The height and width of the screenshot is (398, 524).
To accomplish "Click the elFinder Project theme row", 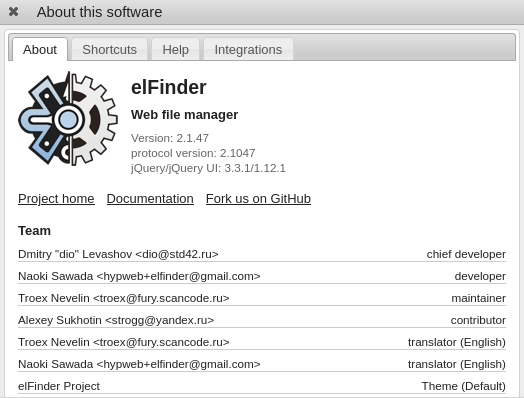I will click(262, 386).
